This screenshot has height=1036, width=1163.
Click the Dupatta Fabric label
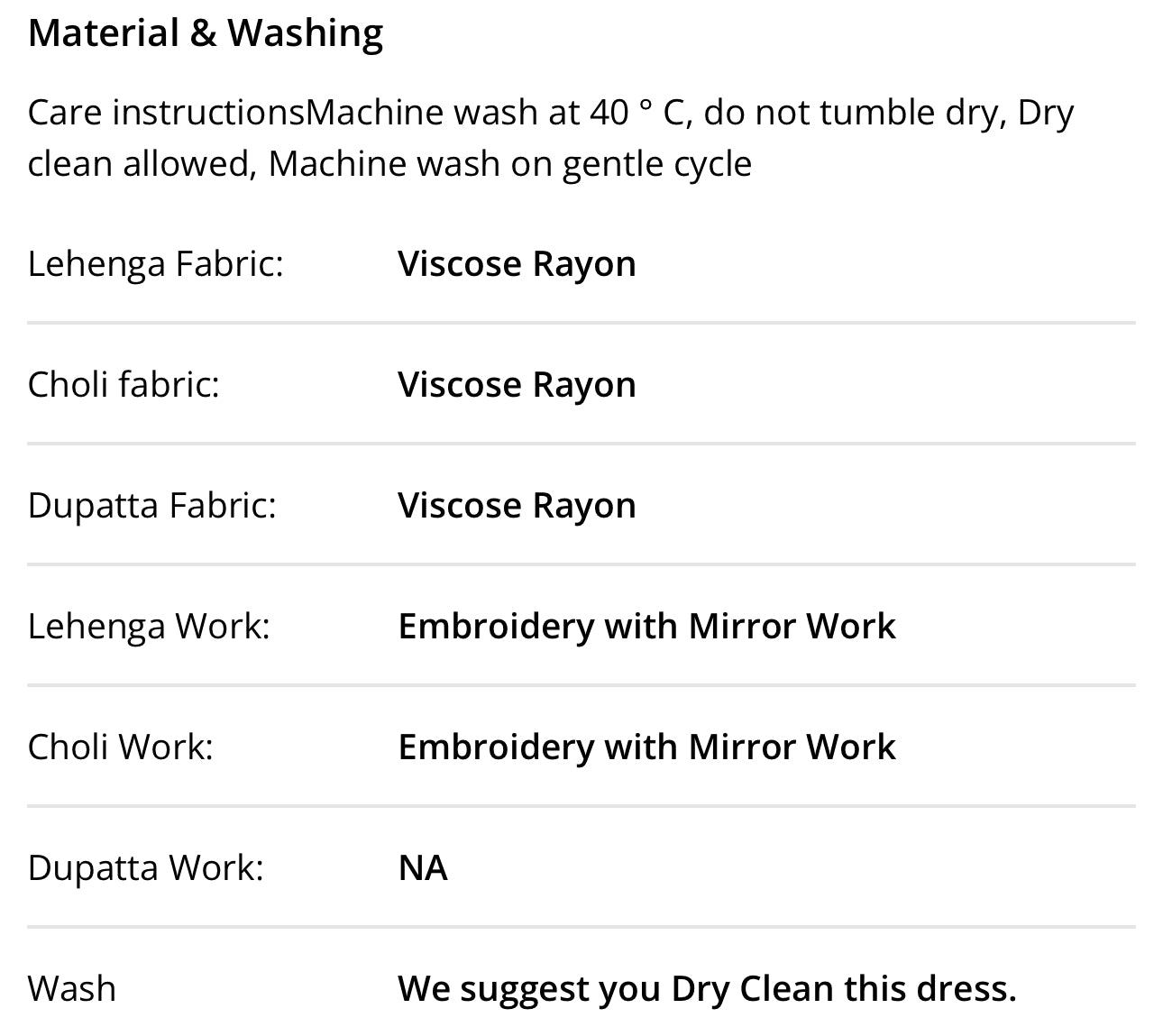pos(151,506)
